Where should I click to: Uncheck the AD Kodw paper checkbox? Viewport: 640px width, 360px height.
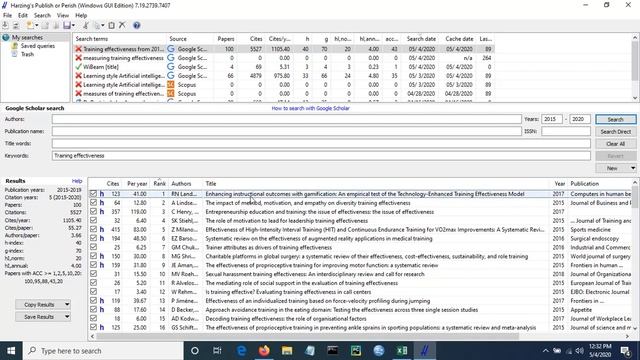tap(93, 318)
